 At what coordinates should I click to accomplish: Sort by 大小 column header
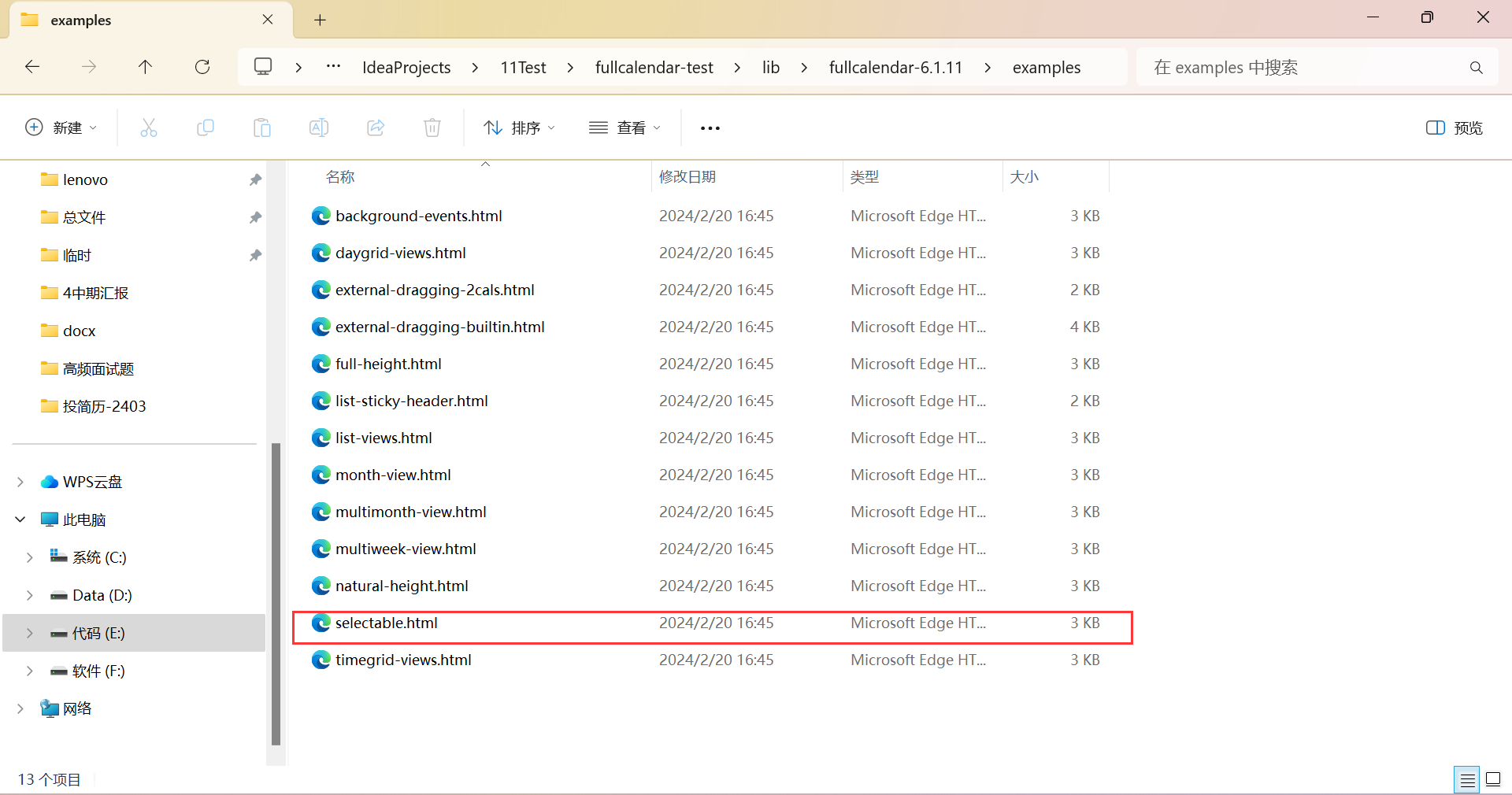click(1024, 177)
